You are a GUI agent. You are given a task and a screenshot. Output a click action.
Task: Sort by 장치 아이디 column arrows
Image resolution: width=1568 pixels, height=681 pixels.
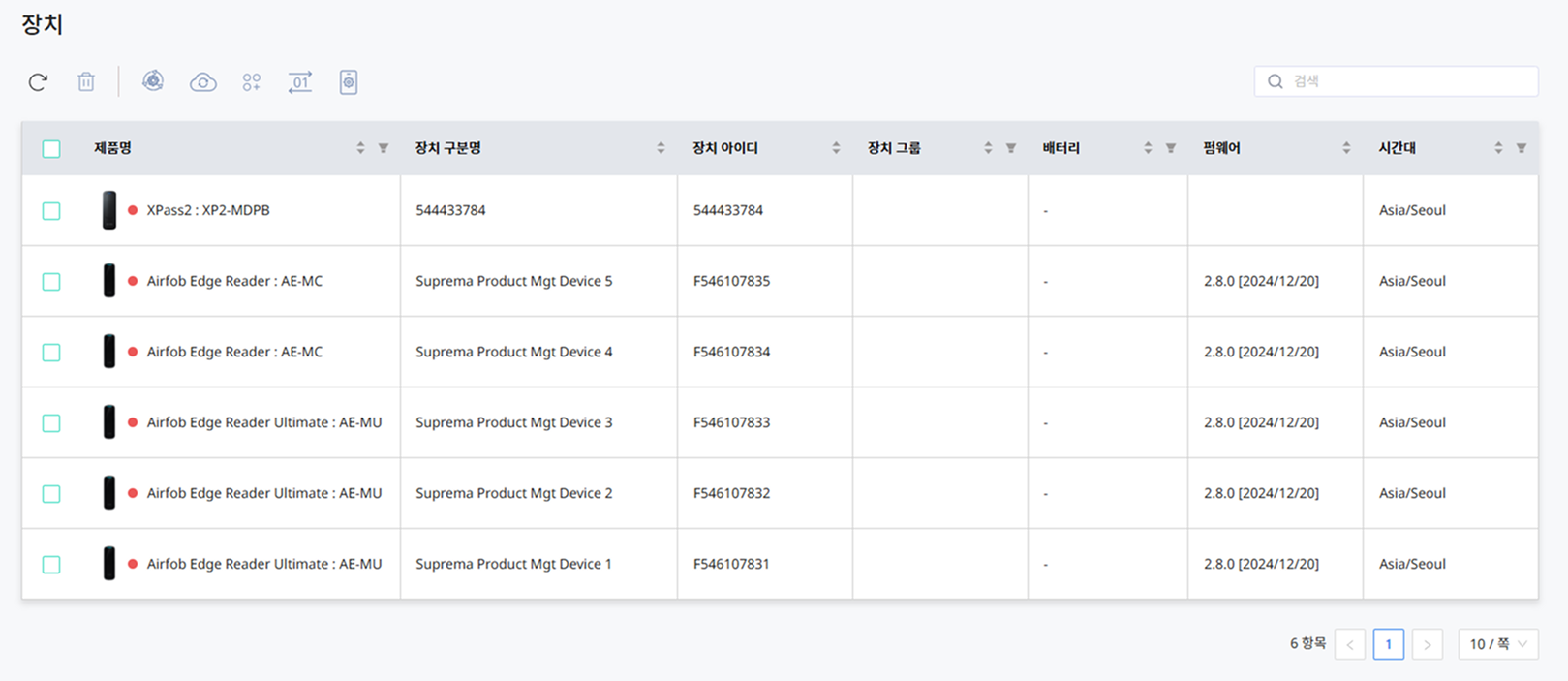[x=836, y=148]
